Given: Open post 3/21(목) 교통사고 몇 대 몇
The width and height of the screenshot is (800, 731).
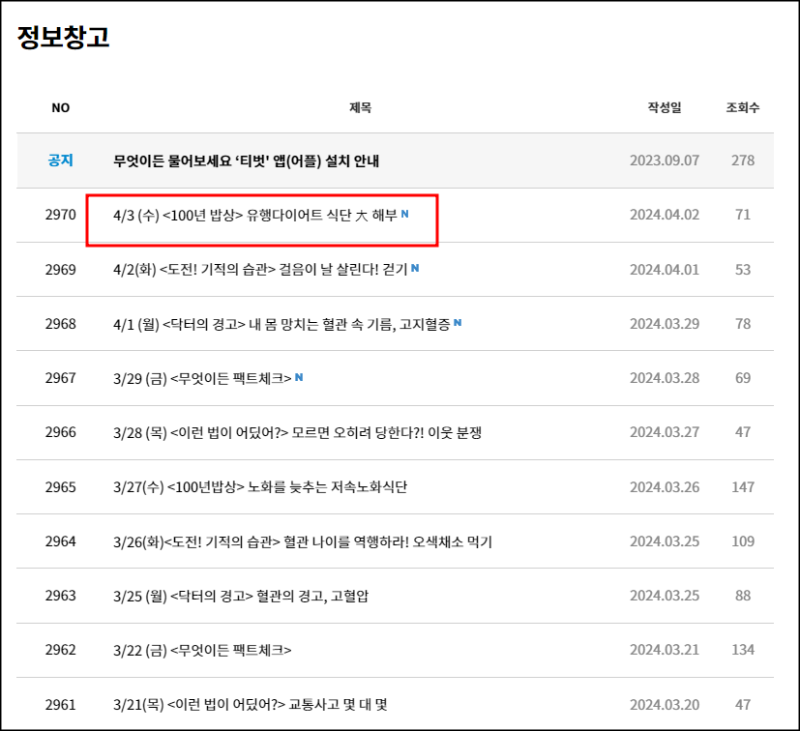Looking at the screenshot, I should [251, 705].
